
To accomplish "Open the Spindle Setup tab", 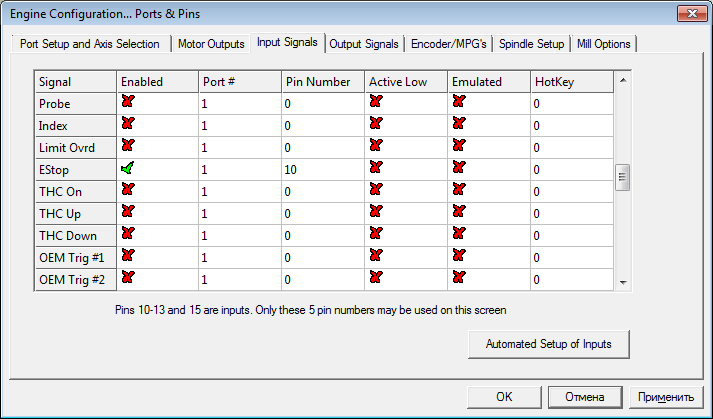I will pos(531,44).
